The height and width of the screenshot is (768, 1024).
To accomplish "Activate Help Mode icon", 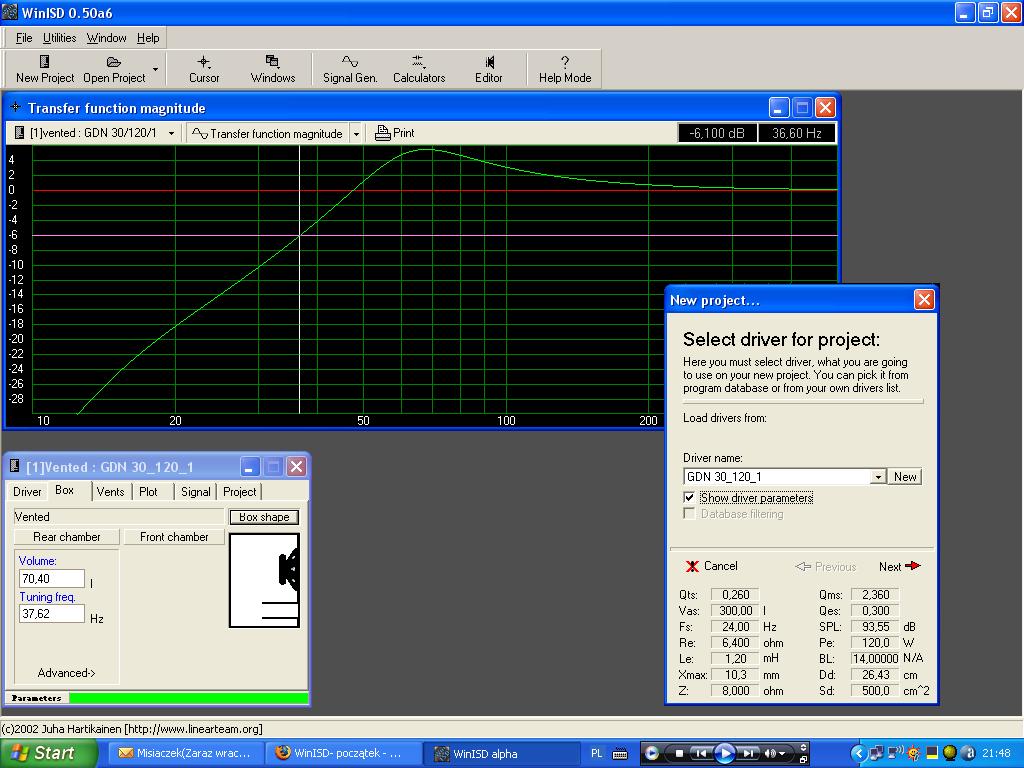I will click(565, 68).
